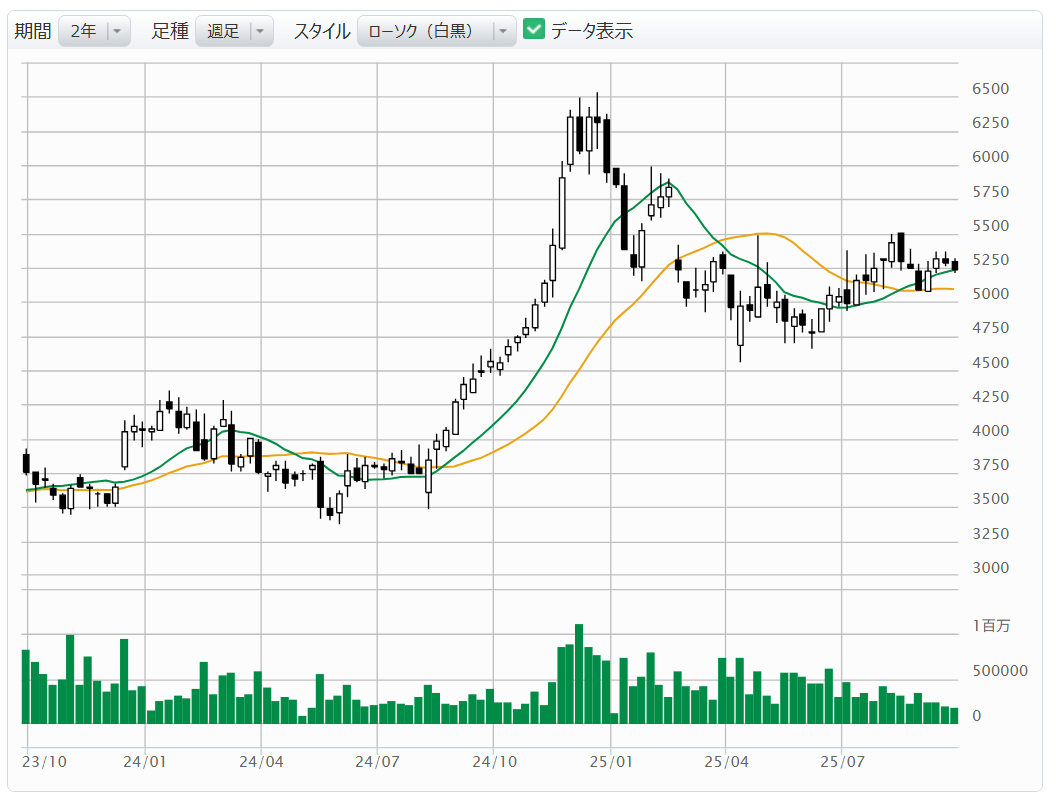Click the 500000 volume axis label

(1000, 670)
